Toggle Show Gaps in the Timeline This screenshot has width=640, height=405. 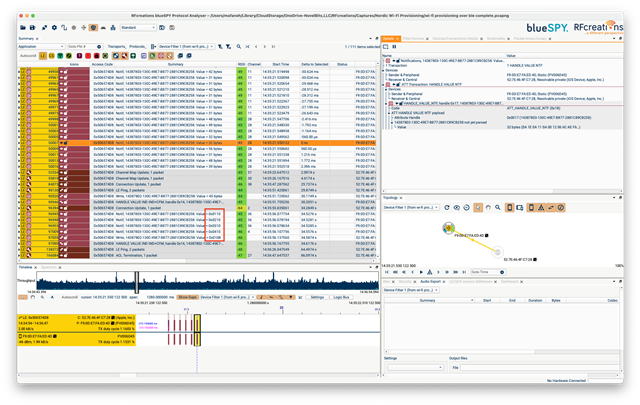click(188, 297)
